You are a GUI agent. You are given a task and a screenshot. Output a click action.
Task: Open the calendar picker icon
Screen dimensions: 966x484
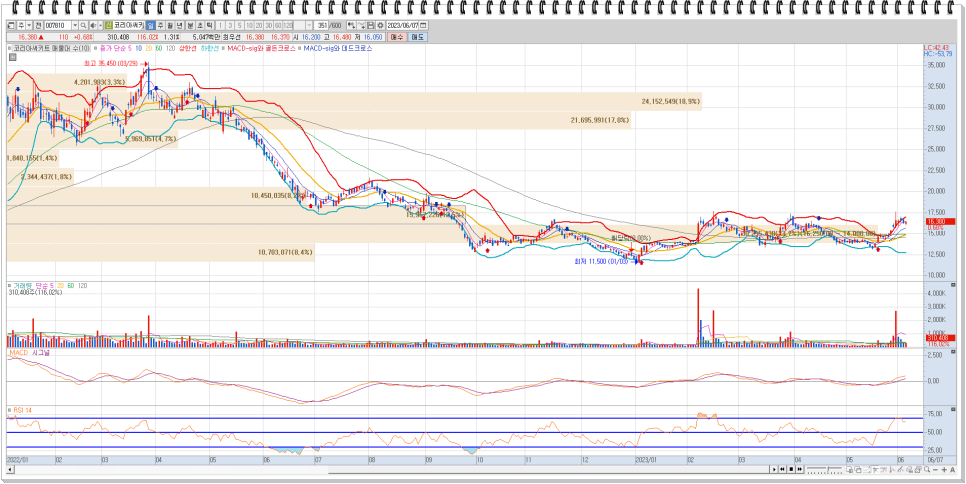423,25
